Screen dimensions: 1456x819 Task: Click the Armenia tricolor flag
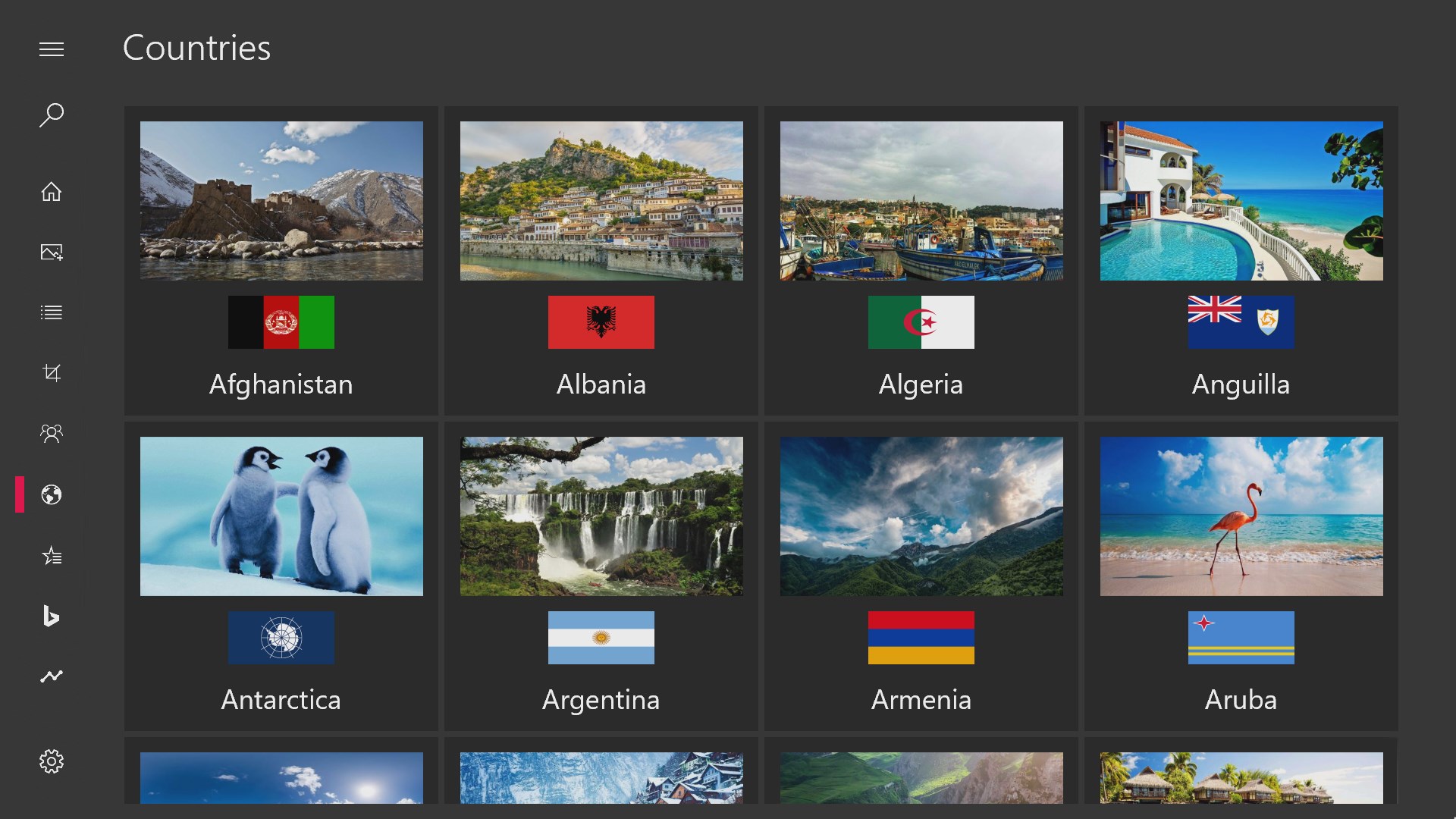tap(921, 638)
